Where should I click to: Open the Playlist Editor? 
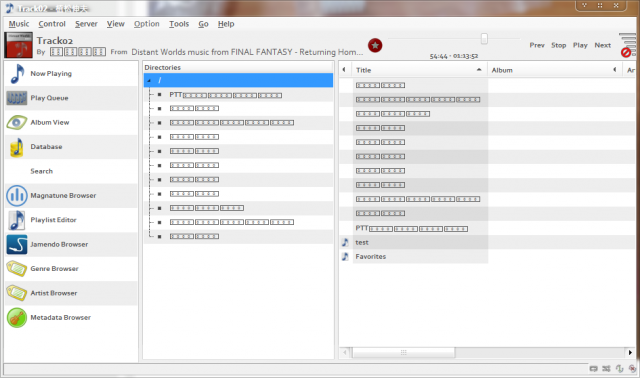(71, 220)
